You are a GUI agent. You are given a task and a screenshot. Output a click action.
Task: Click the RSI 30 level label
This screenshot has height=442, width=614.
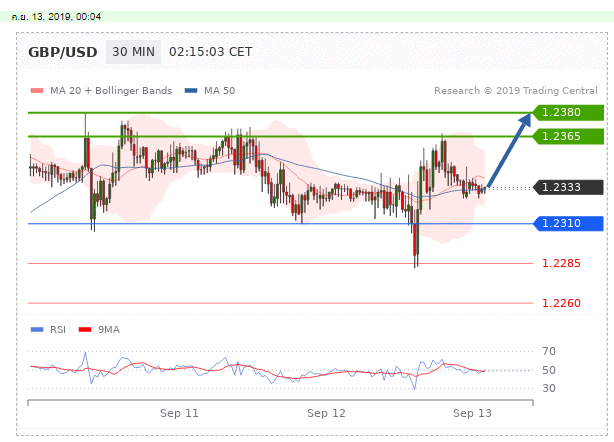pos(549,388)
